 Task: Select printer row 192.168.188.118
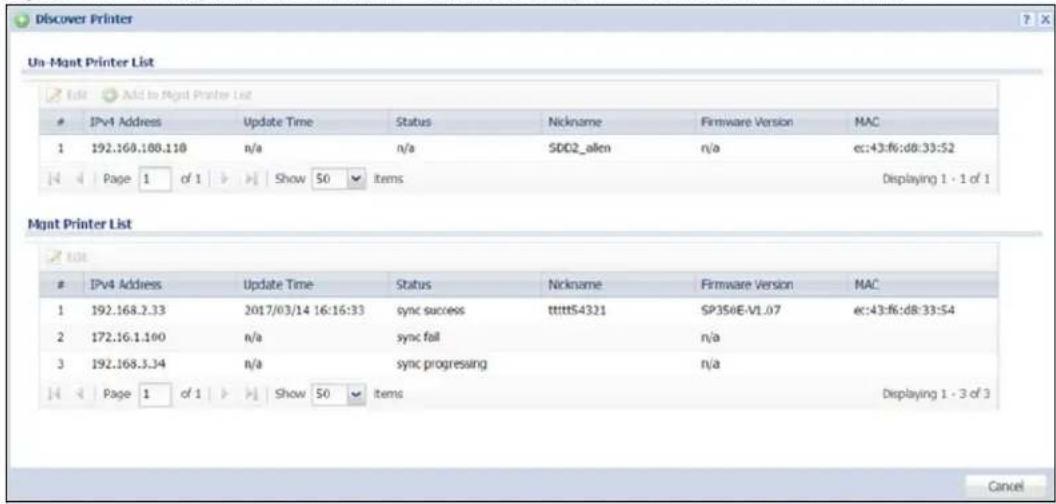click(x=518, y=150)
